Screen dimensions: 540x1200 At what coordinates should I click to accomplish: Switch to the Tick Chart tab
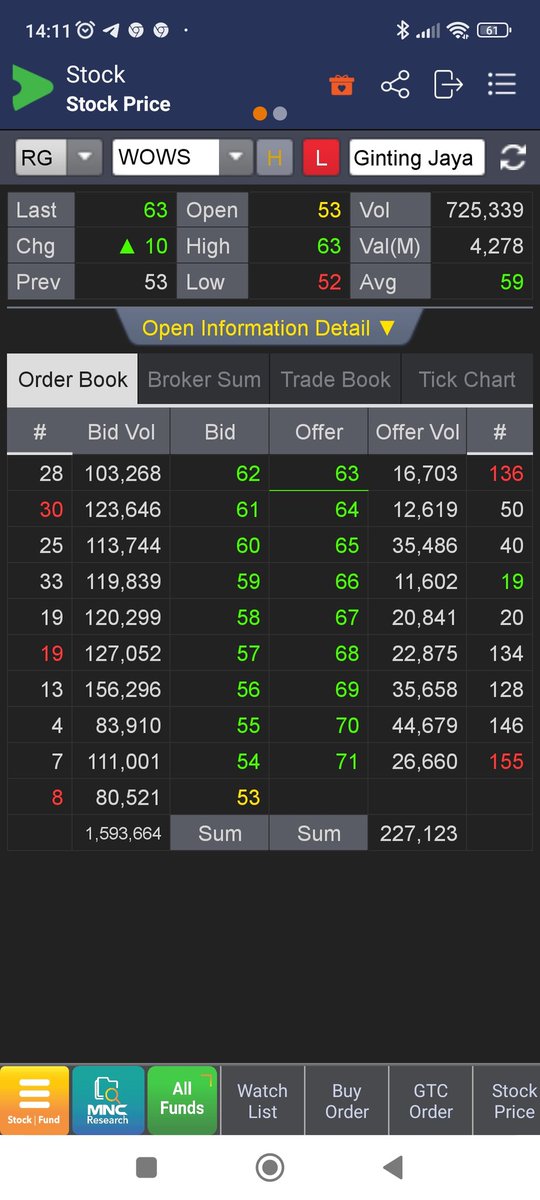coord(467,379)
